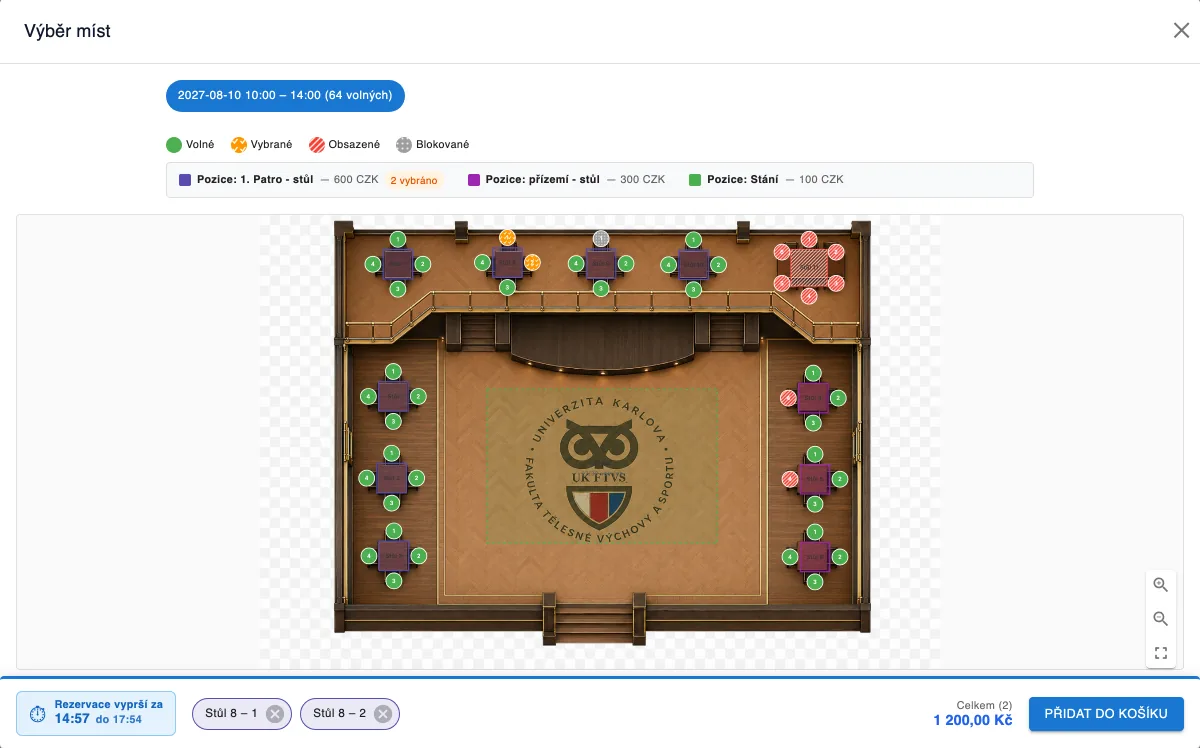Click the Vybrané legend label
The height and width of the screenshot is (748, 1200).
point(272,145)
